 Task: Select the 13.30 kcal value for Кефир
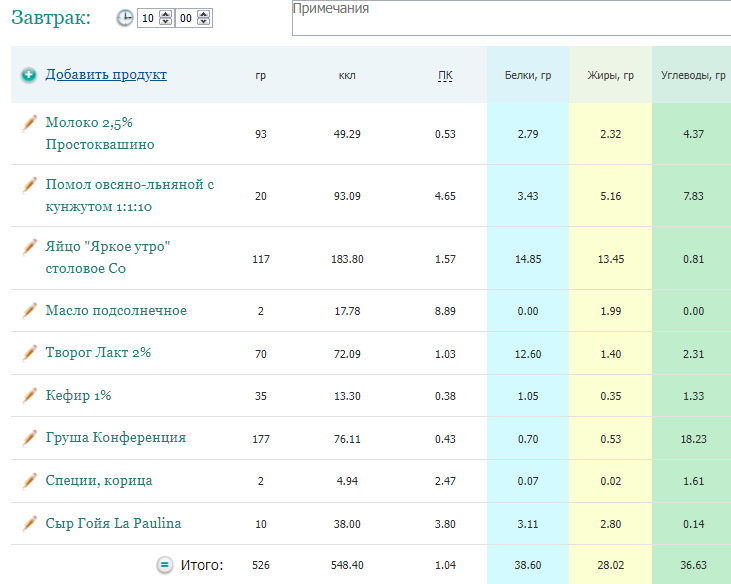coord(347,396)
